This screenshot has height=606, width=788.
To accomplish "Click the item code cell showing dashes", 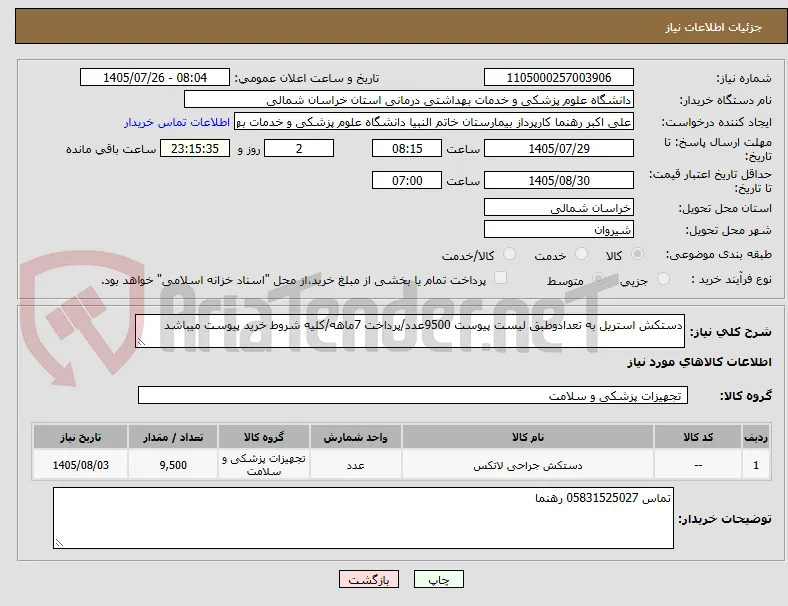I will pos(698,465).
